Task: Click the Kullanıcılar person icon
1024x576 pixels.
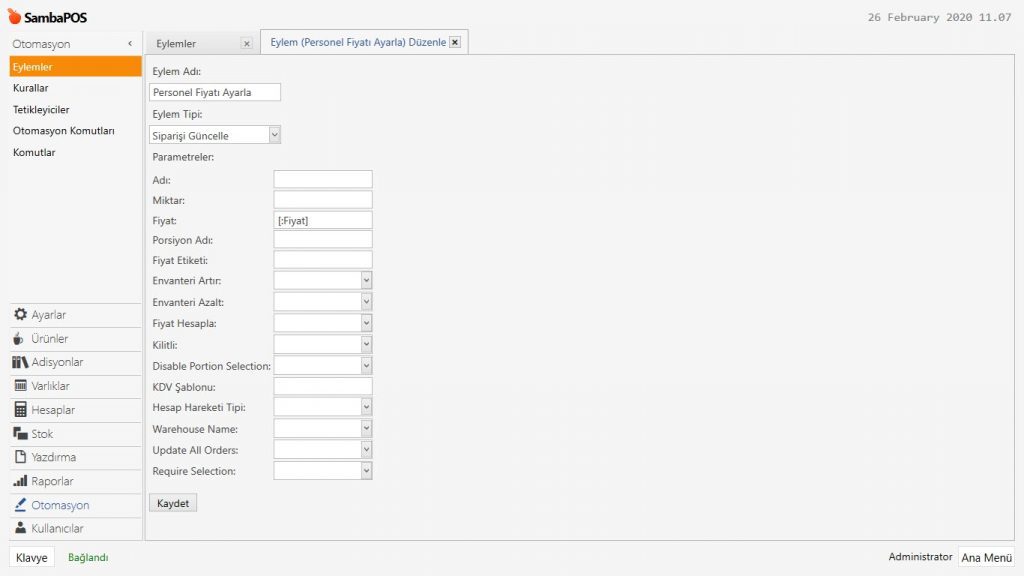Action: 20,528
